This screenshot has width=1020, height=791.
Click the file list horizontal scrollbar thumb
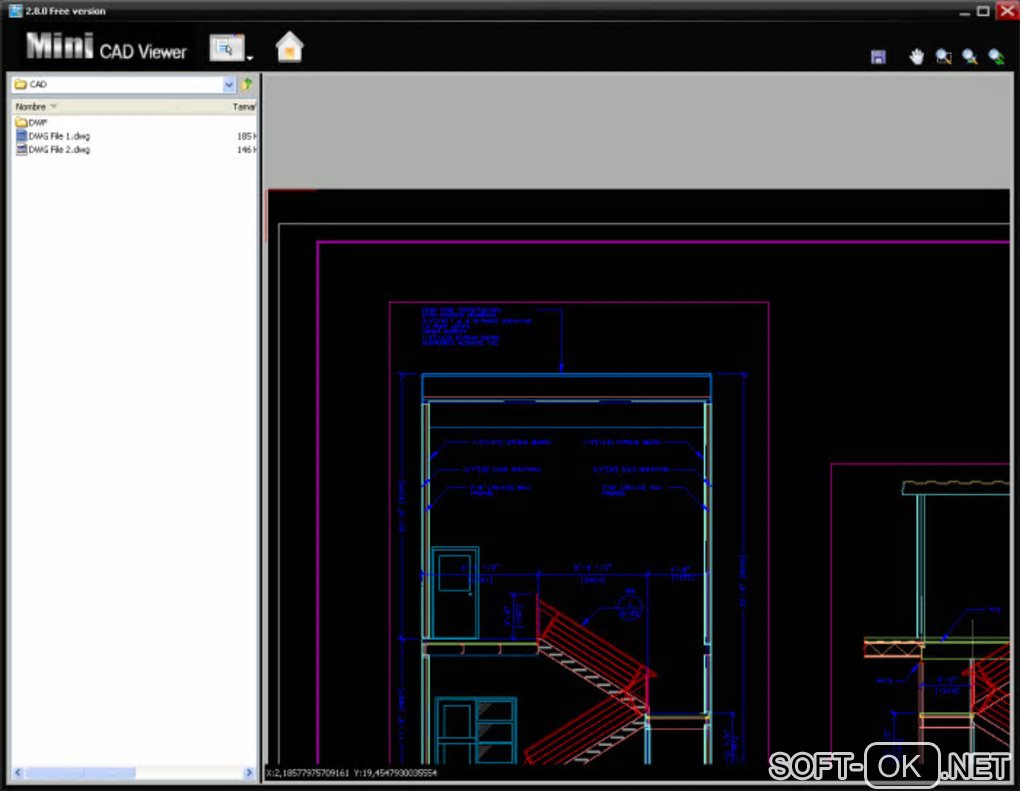[81, 773]
